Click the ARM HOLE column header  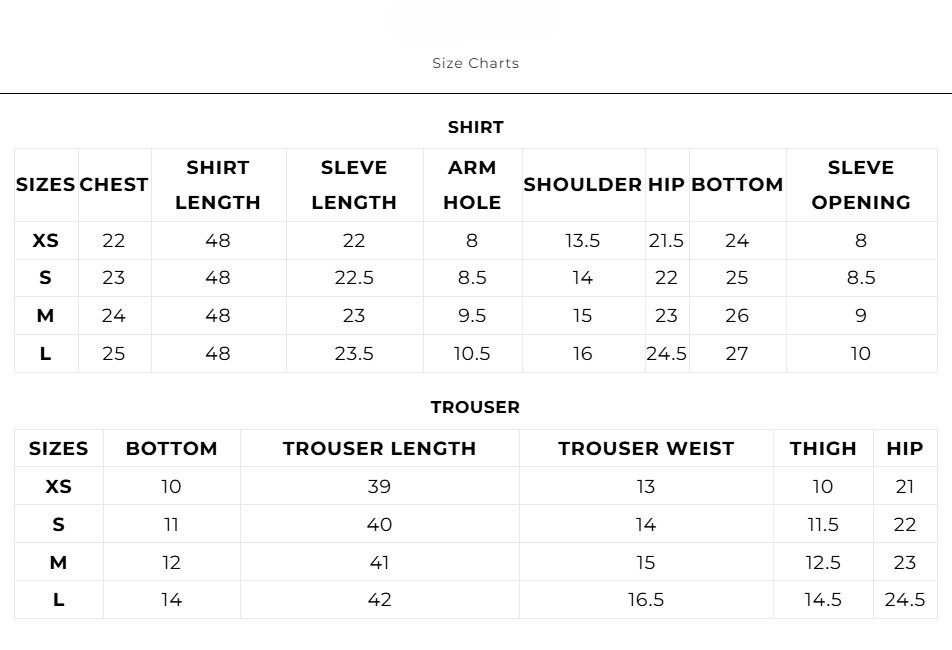[x=472, y=185]
